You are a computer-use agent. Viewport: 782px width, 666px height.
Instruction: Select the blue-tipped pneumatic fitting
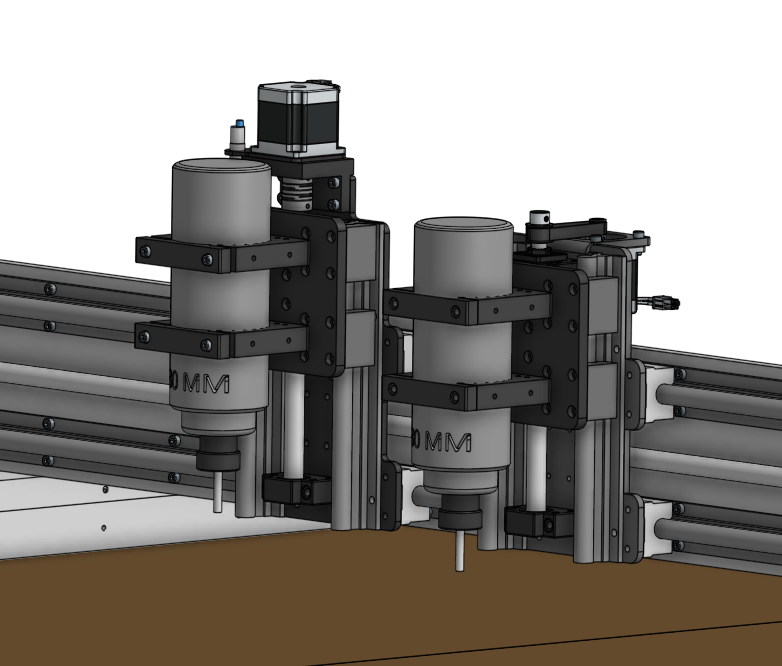point(236,137)
